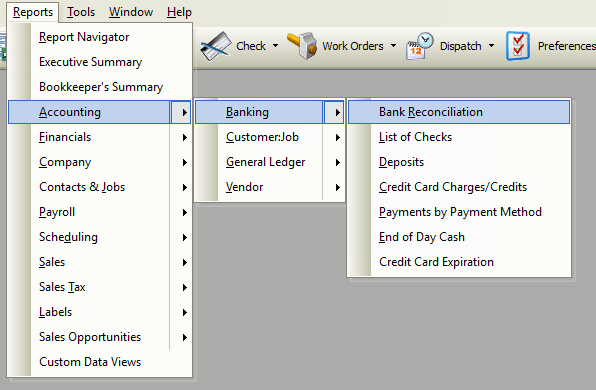
Task: Open the Window menu
Action: pyautogui.click(x=131, y=12)
